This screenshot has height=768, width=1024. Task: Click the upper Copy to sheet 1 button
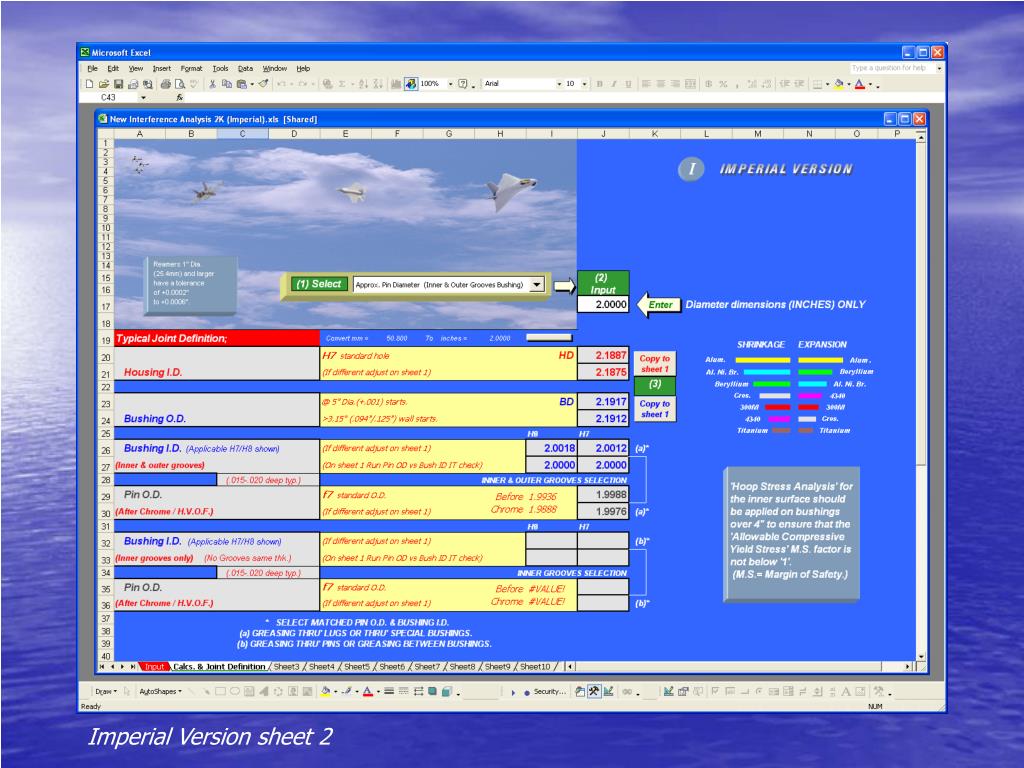click(x=654, y=363)
